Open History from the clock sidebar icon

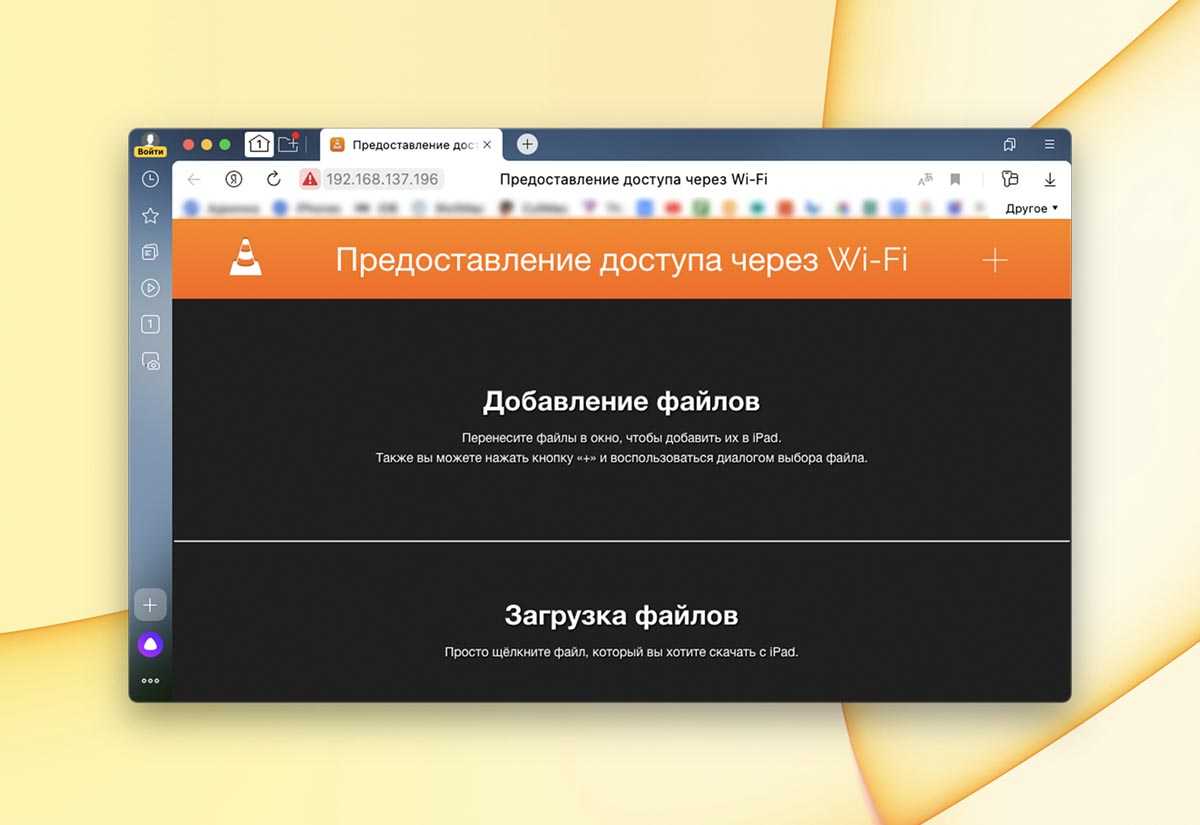tap(150, 179)
